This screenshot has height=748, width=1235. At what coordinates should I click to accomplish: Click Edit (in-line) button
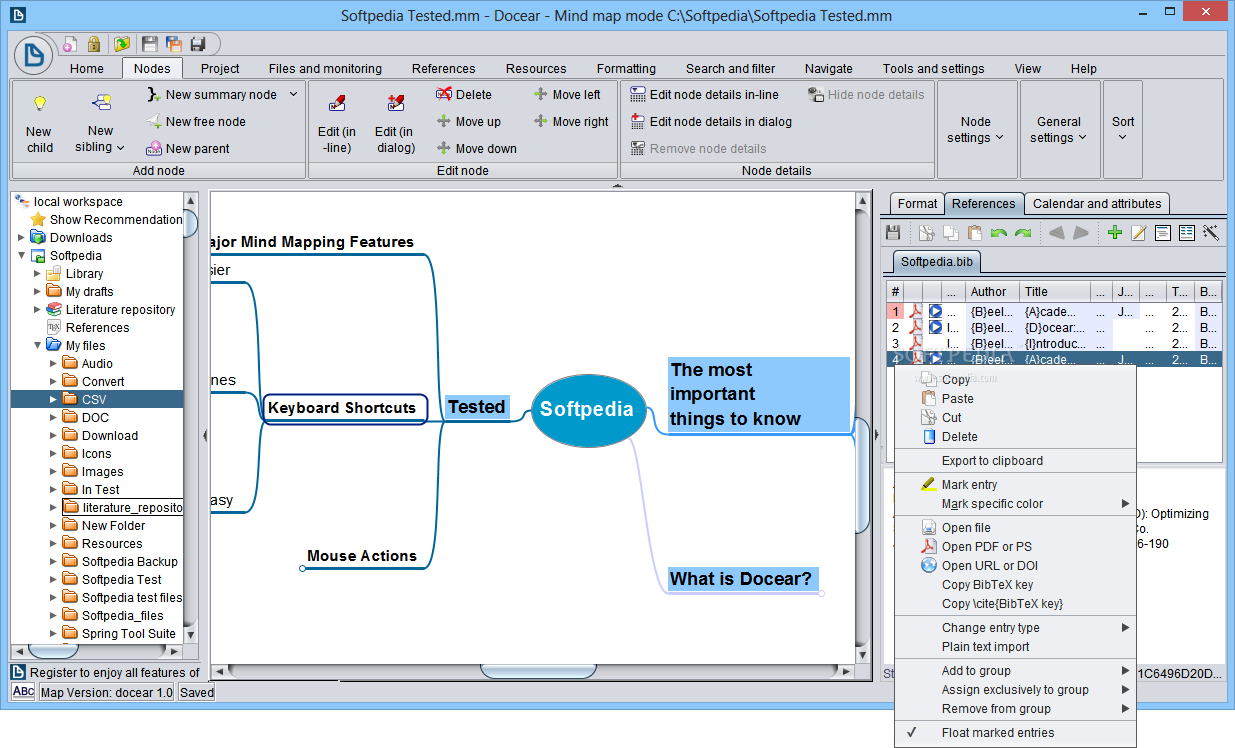pos(336,124)
